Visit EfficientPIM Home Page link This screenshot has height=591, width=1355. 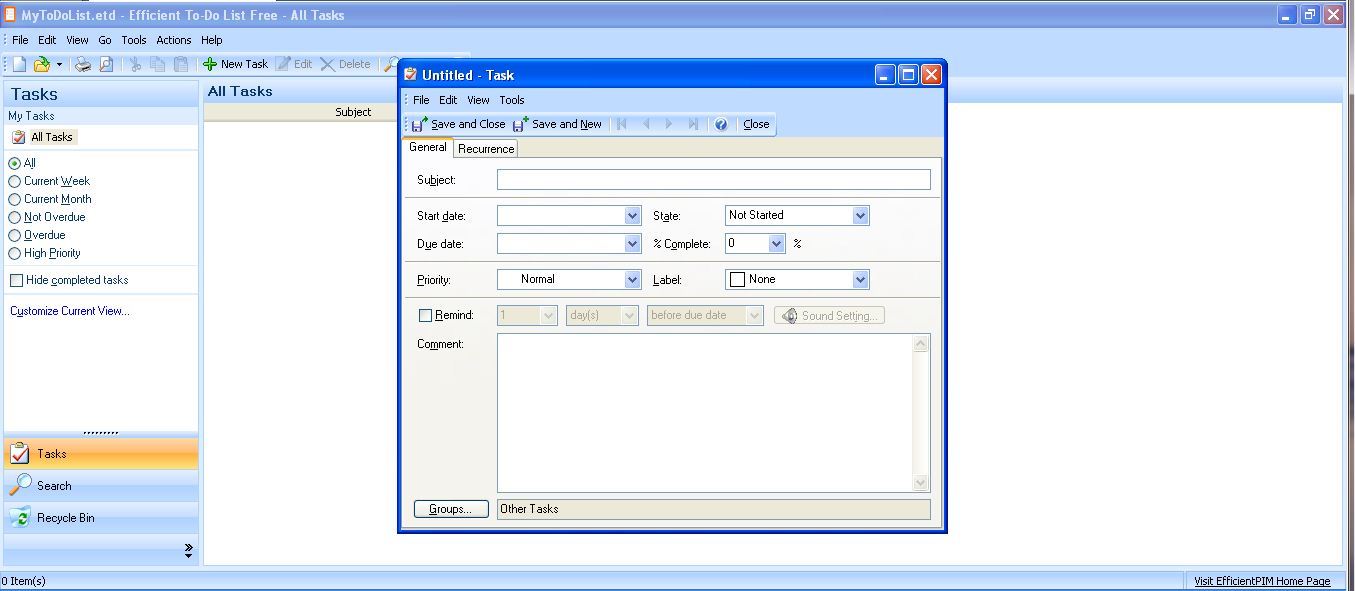tap(1263, 580)
